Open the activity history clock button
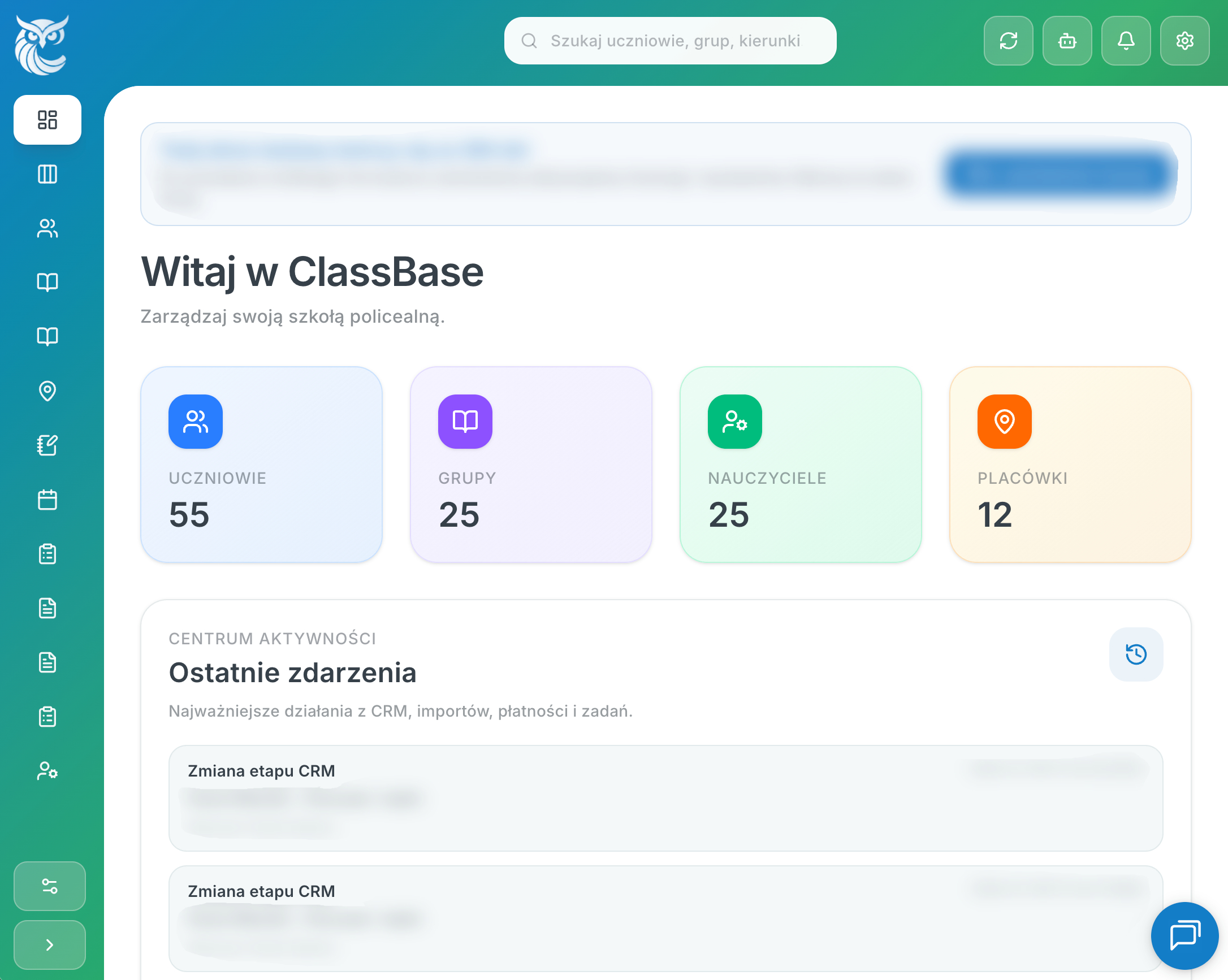 click(x=1136, y=654)
